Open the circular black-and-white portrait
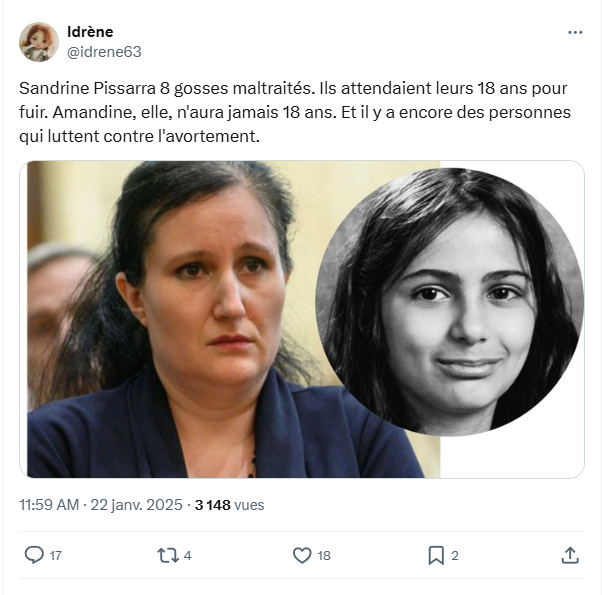The image size is (602, 595). click(x=450, y=302)
